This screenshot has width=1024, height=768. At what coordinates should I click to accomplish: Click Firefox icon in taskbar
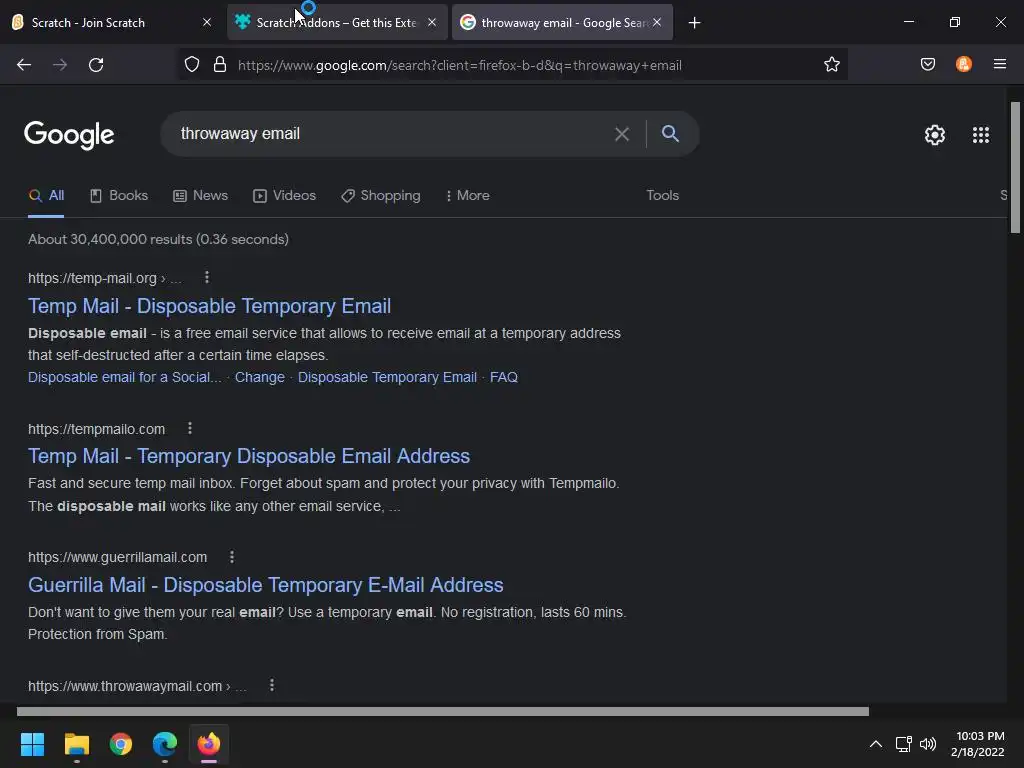(x=209, y=744)
